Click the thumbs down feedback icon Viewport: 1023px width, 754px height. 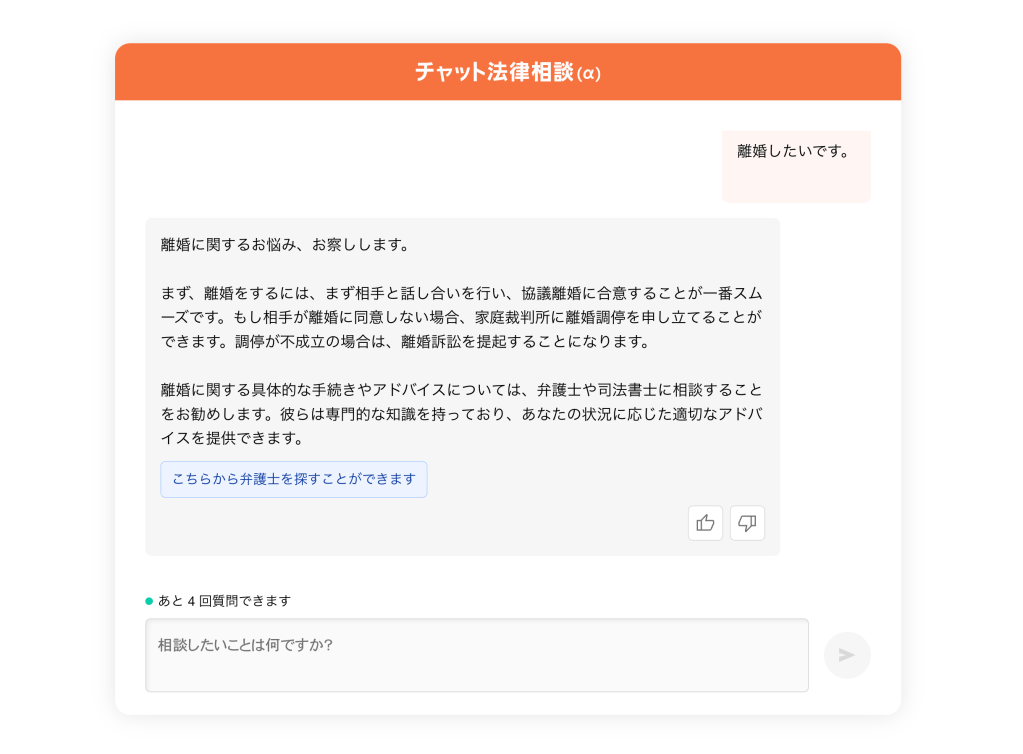coord(747,523)
